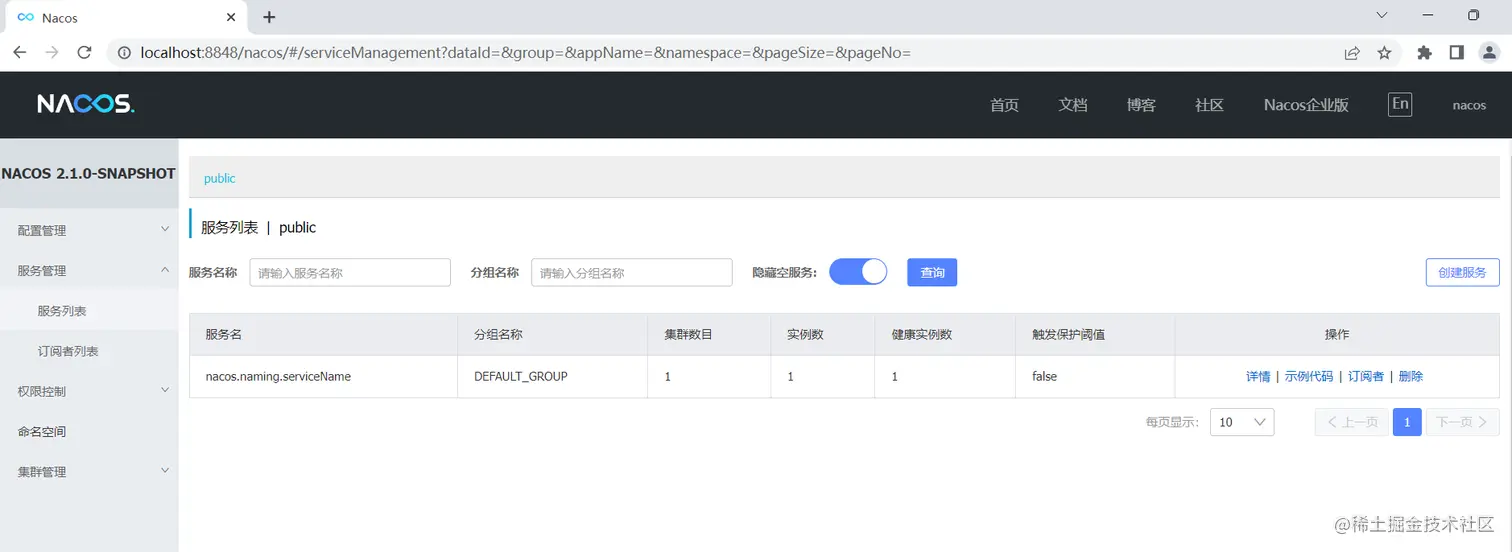Click 上一页 pagination button

(1352, 422)
